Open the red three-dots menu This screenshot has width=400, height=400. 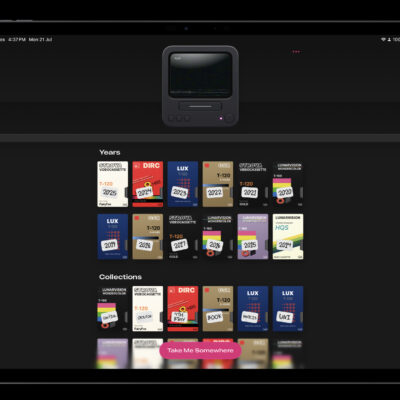coord(296,52)
